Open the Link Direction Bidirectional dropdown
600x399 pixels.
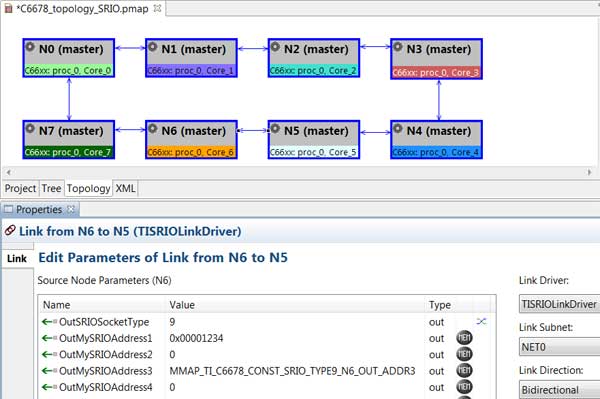pos(559,390)
